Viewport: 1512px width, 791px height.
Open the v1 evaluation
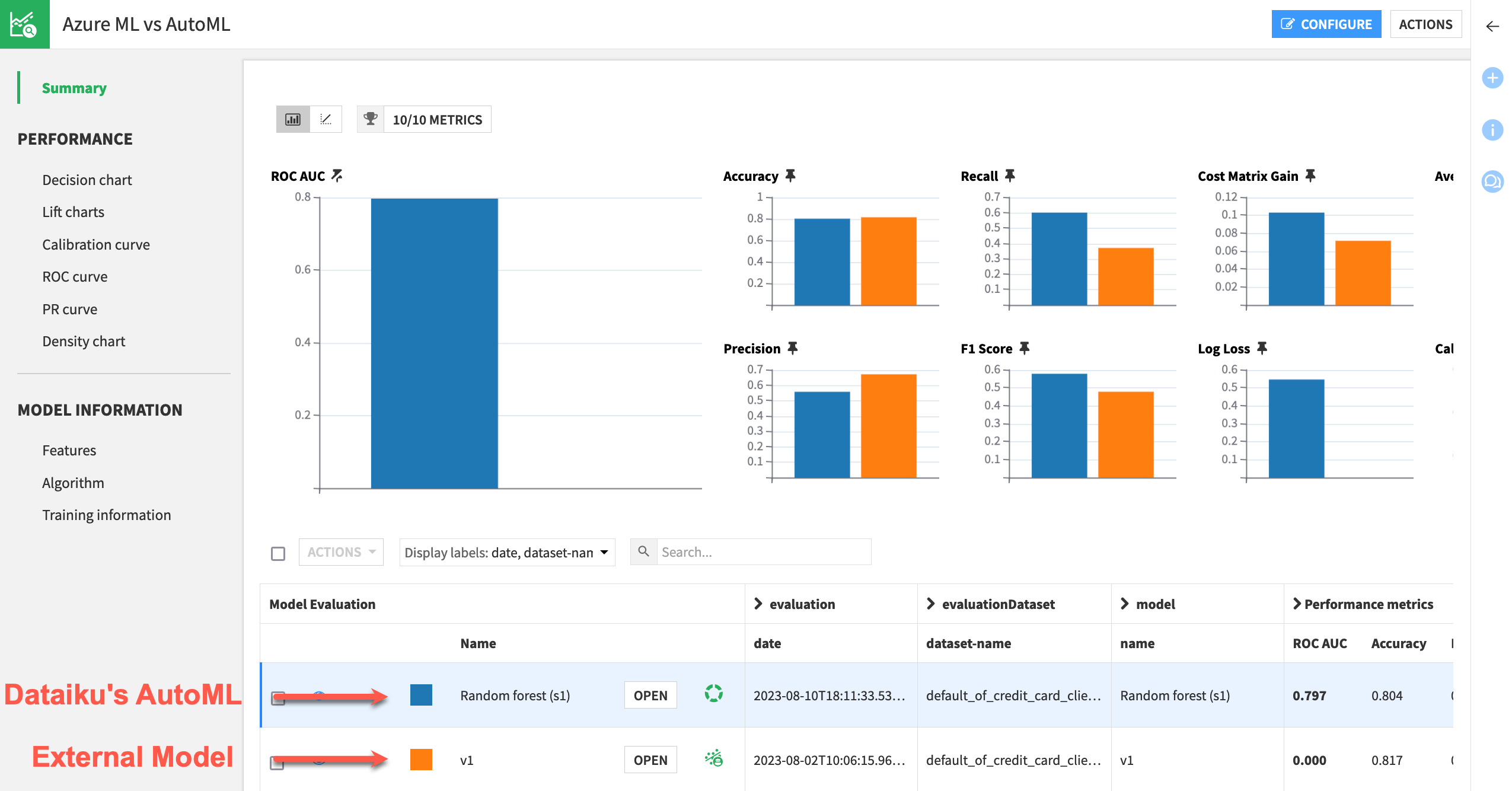[x=650, y=760]
